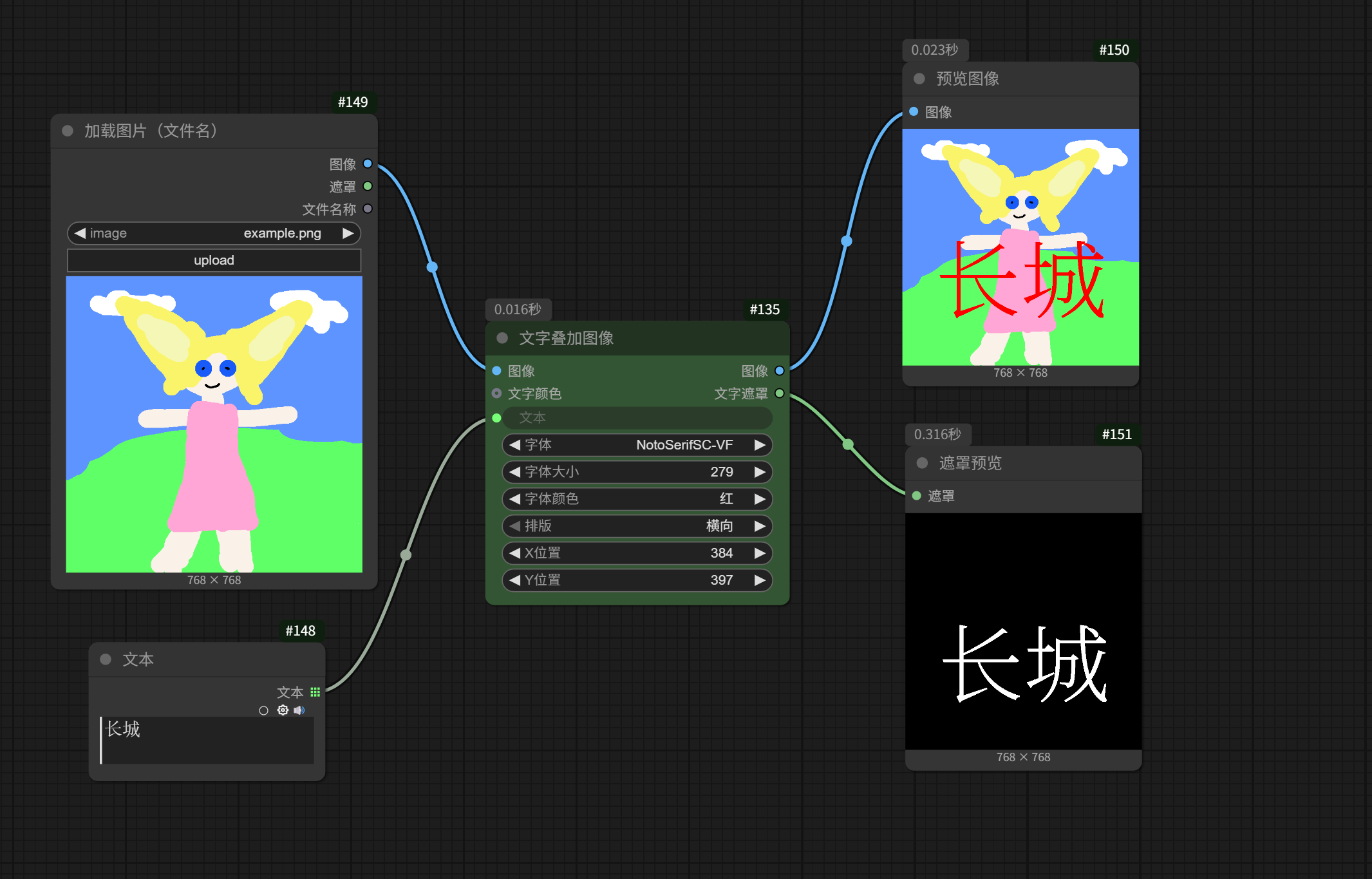Decrease 字体大小 with the left arrow
This screenshot has height=879, width=1372.
coord(514,472)
